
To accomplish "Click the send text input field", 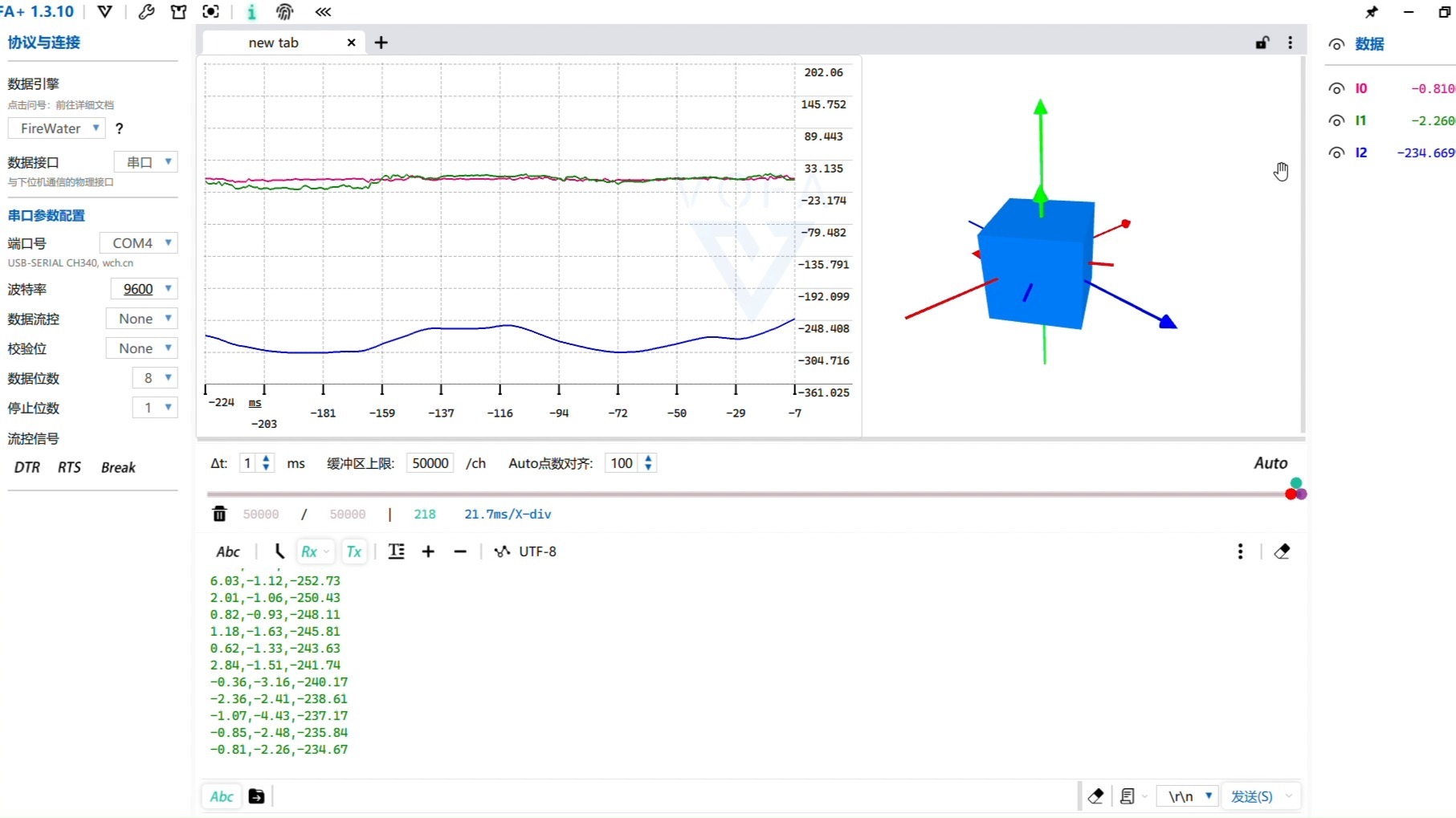I will (675, 796).
